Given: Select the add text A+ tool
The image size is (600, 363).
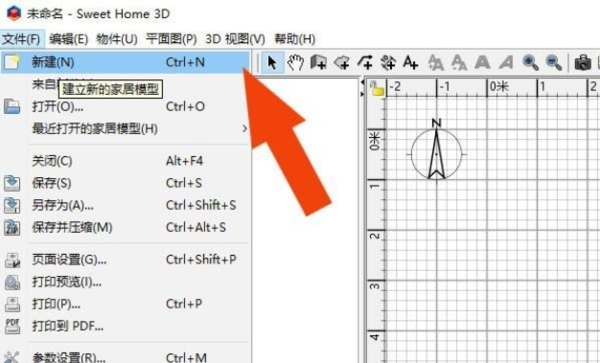Looking at the screenshot, I should coord(410,62).
